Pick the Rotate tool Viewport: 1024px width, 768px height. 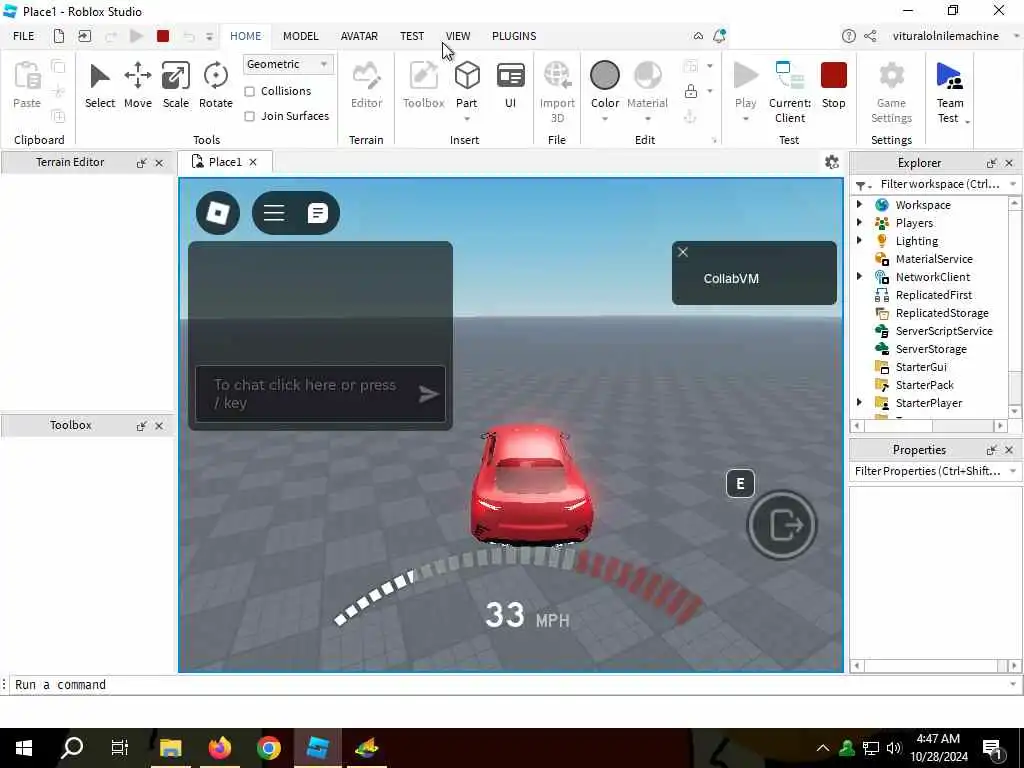pos(216,85)
